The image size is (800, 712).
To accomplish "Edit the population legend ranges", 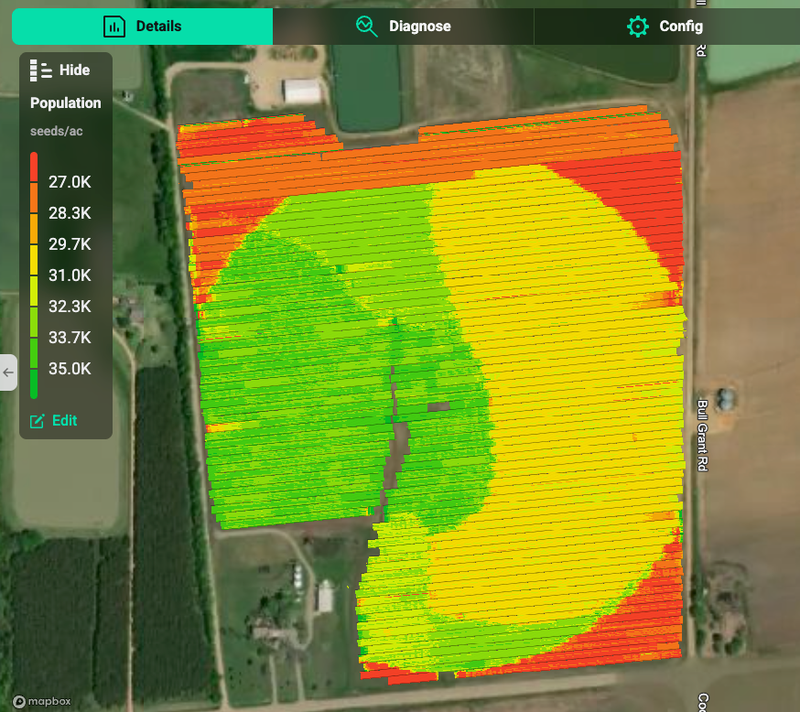I will [54, 421].
